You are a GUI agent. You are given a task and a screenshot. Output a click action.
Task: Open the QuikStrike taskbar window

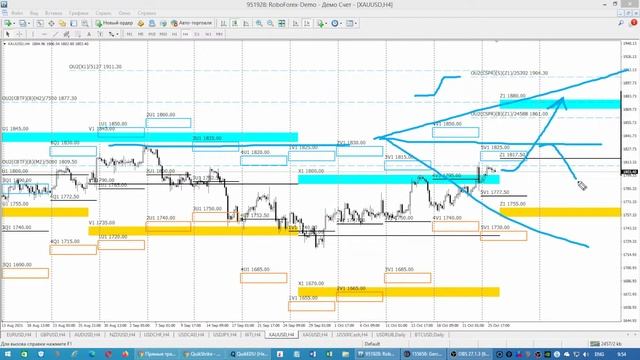click(x=203, y=354)
